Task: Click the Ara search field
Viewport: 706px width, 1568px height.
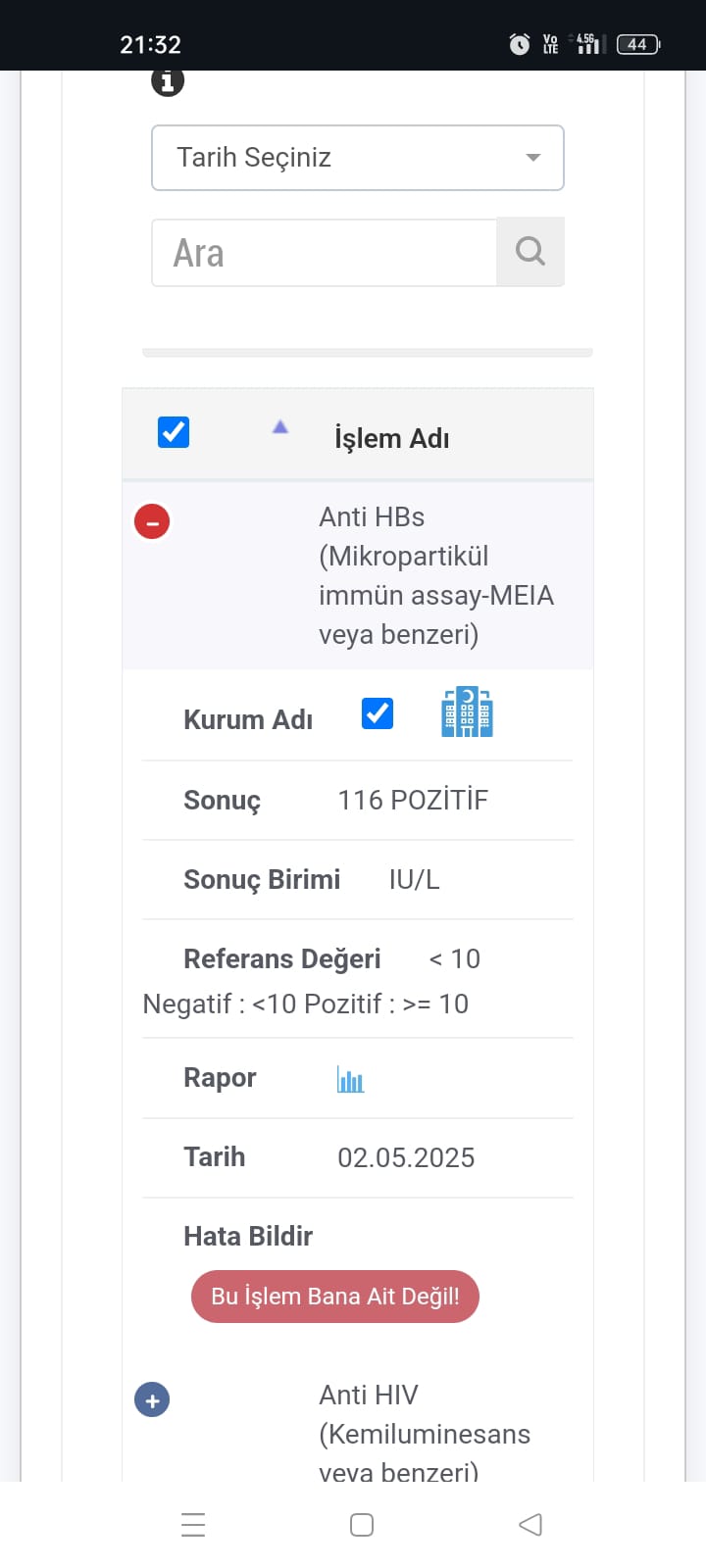Action: coord(325,253)
